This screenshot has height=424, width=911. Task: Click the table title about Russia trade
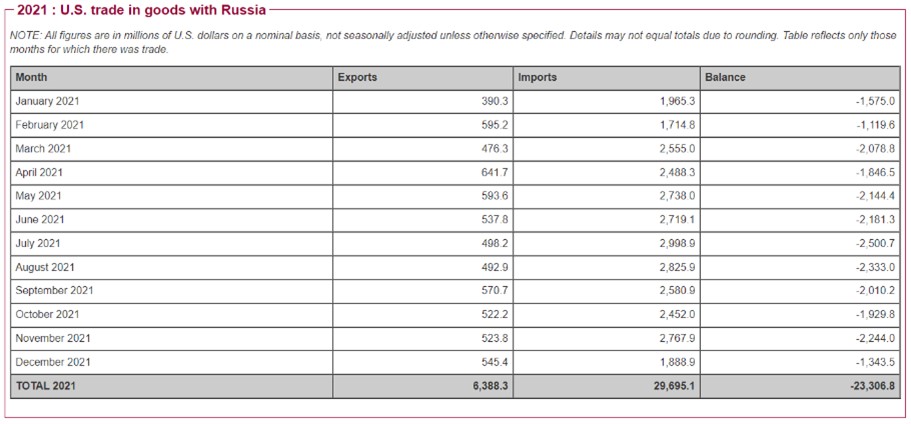142,11
